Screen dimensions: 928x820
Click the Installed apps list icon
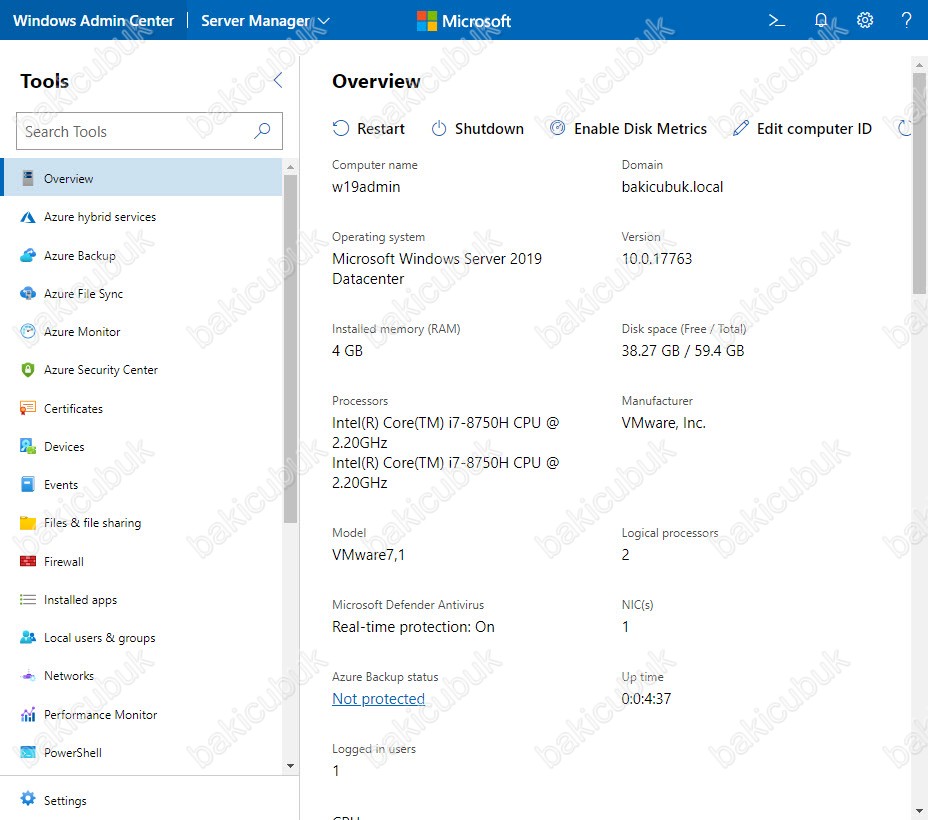coord(28,599)
